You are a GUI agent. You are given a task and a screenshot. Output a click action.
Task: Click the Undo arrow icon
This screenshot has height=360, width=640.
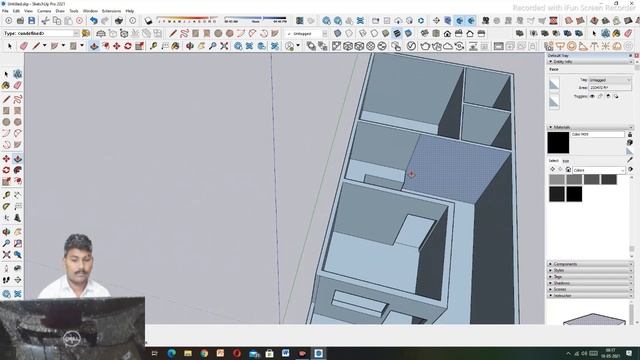click(x=94, y=20)
